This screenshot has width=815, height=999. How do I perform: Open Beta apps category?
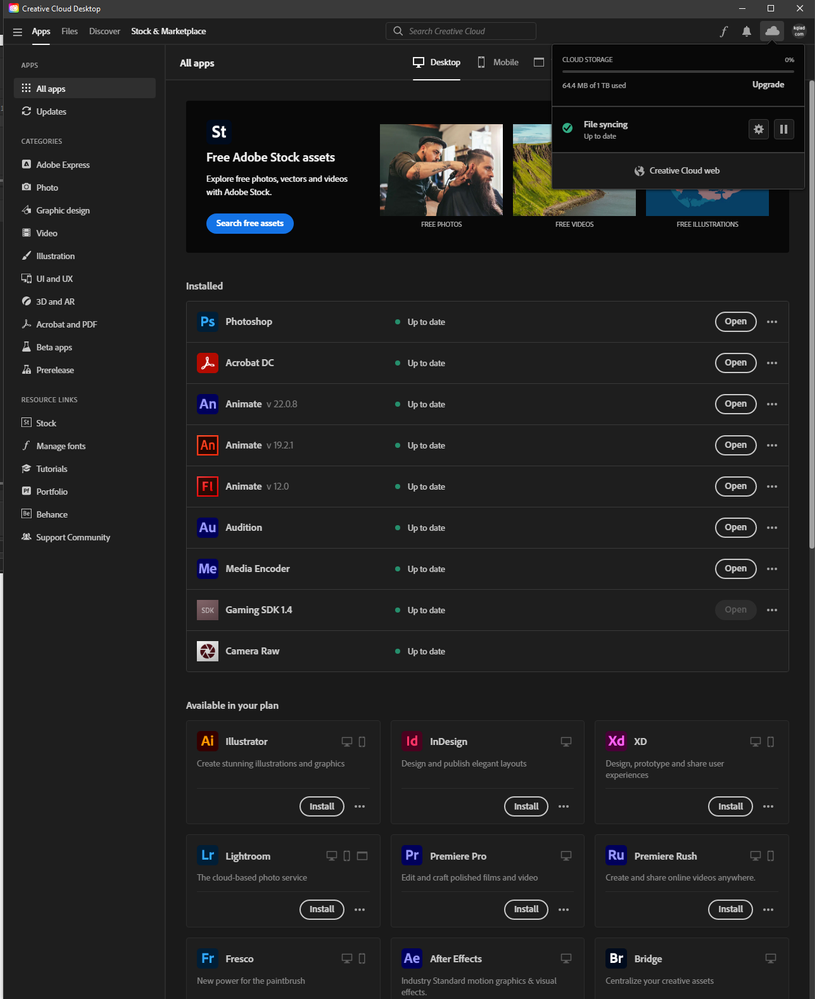pos(84,347)
